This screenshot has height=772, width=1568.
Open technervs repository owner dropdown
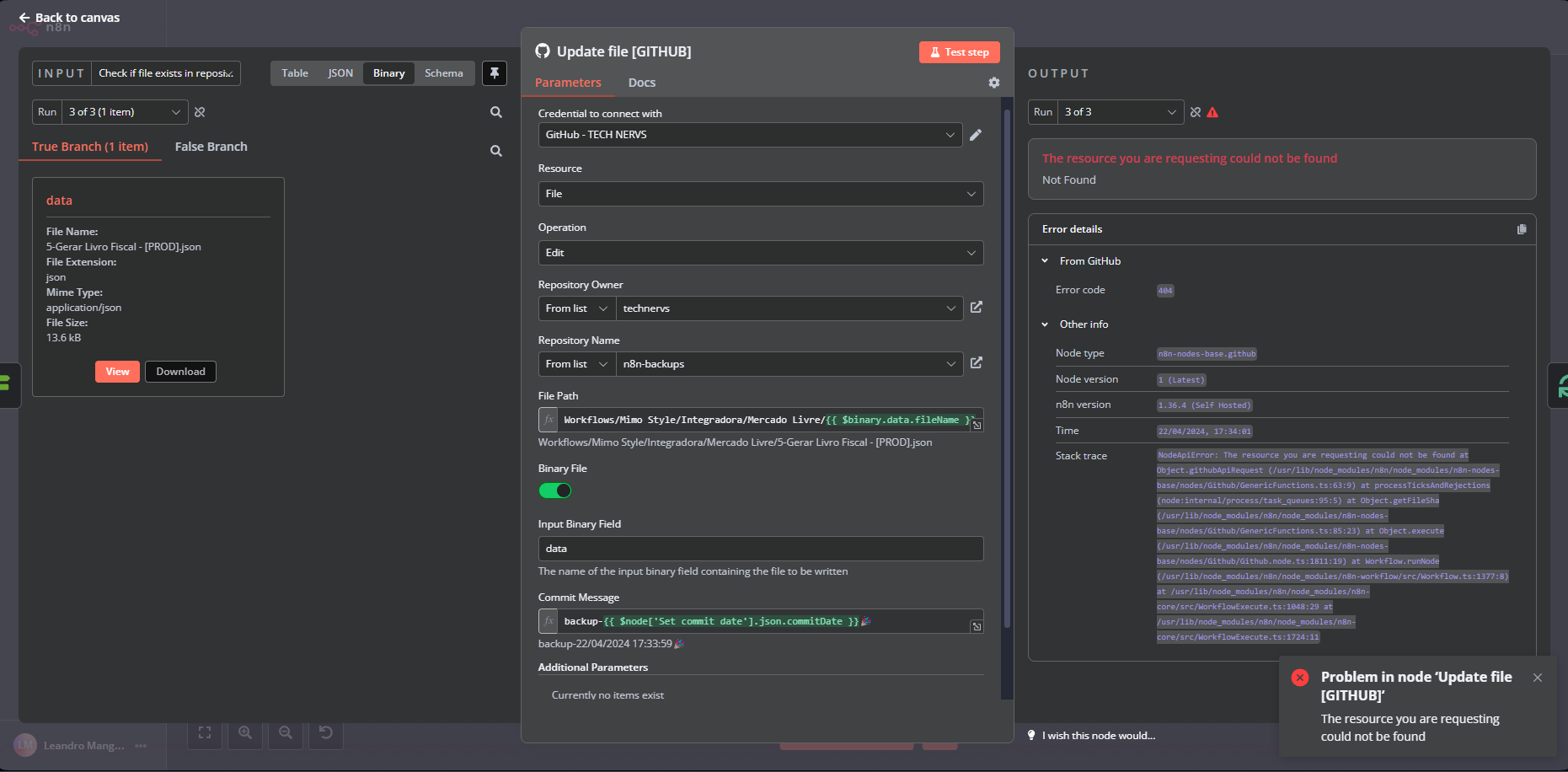pyautogui.click(x=789, y=308)
